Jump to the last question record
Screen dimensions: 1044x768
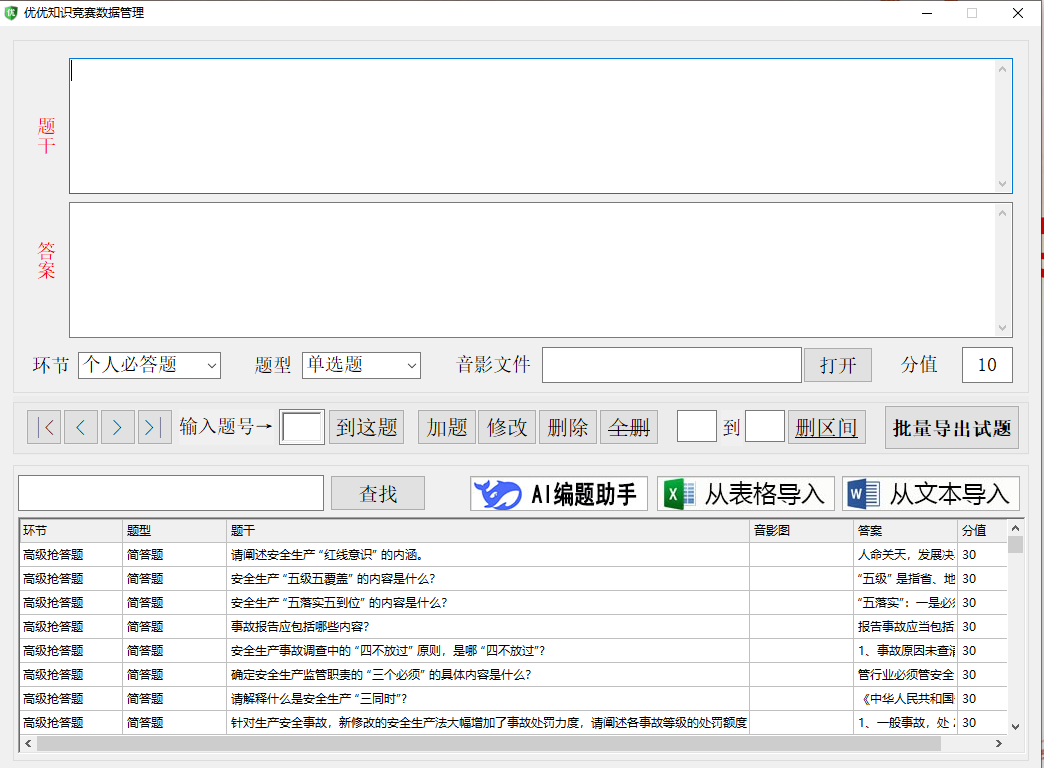(155, 427)
